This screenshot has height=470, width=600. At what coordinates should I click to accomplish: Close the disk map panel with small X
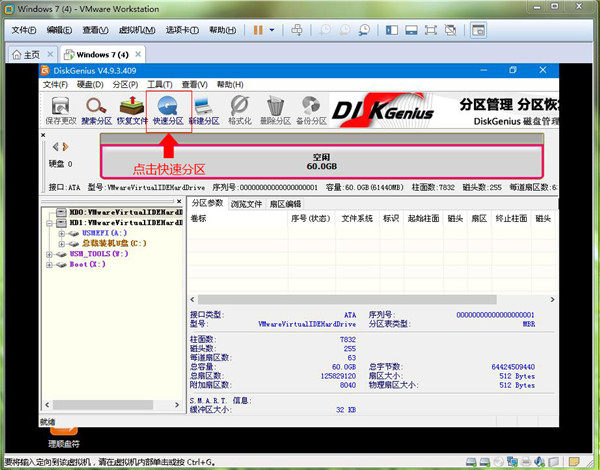43,135
